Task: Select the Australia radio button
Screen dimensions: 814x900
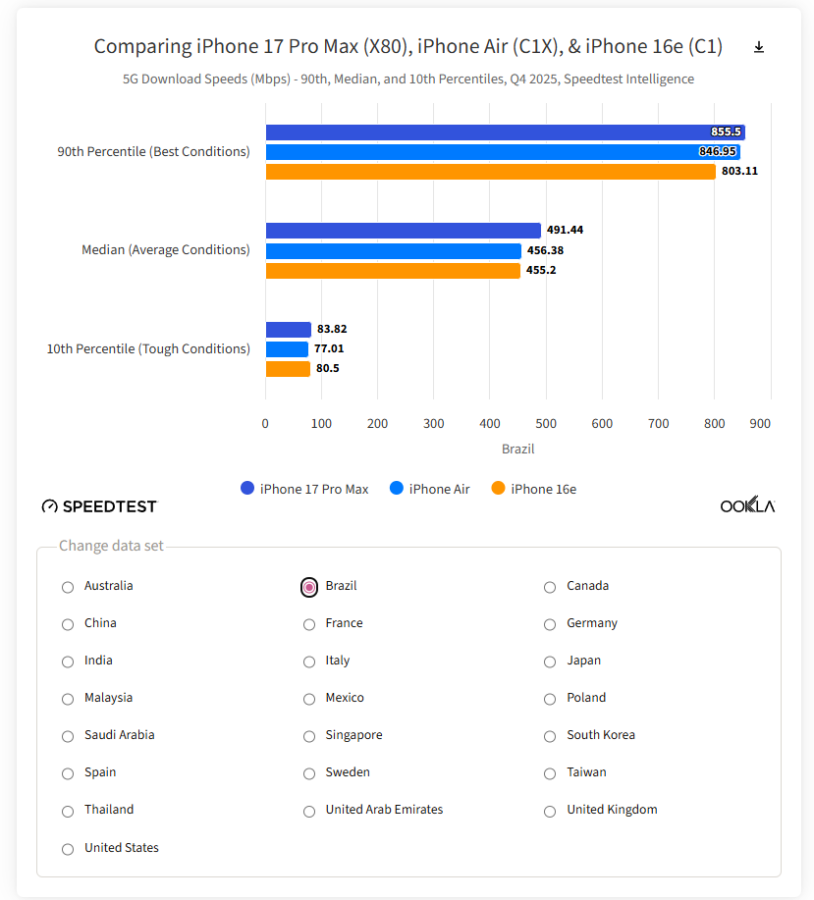Action: point(68,587)
